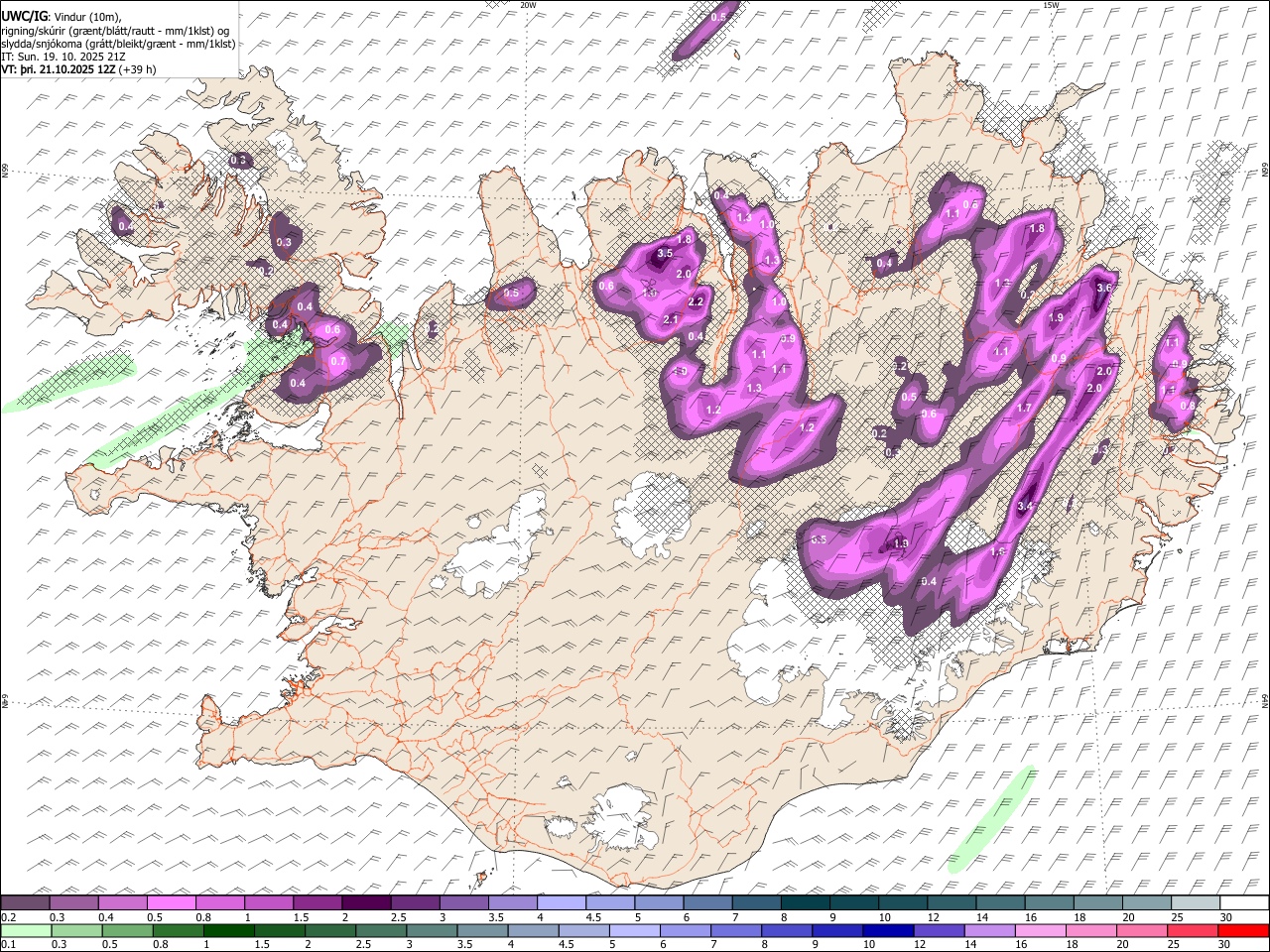Click the 'VT: þri. 21.10.2025 12Z' text

click(59, 70)
